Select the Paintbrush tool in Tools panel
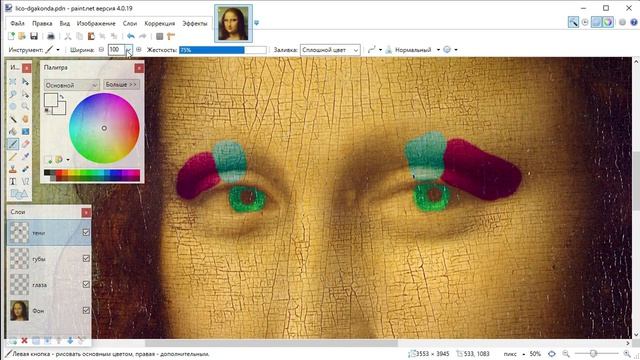 point(13,144)
